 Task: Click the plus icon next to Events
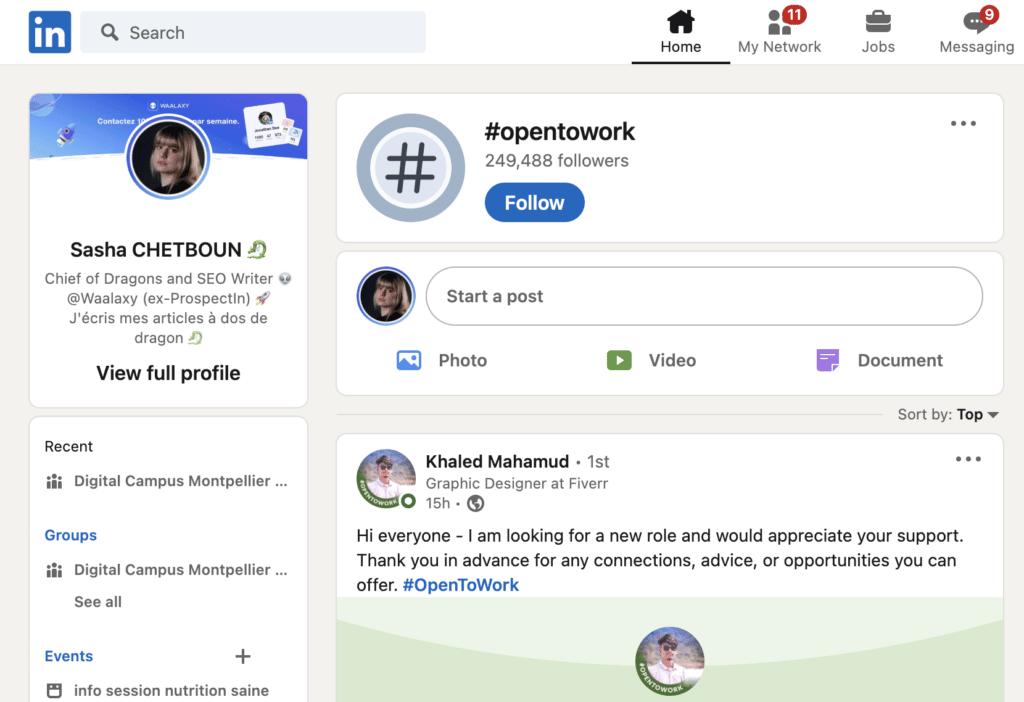pos(242,656)
